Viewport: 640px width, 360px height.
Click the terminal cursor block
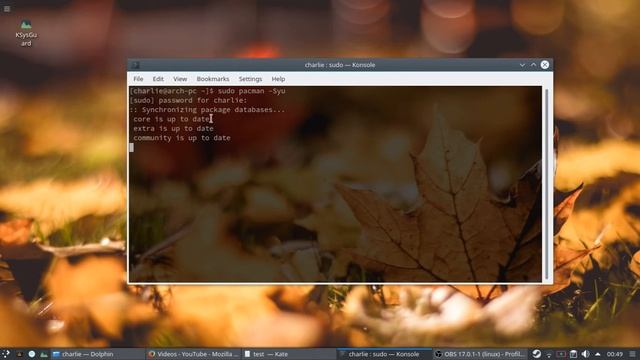(131, 147)
